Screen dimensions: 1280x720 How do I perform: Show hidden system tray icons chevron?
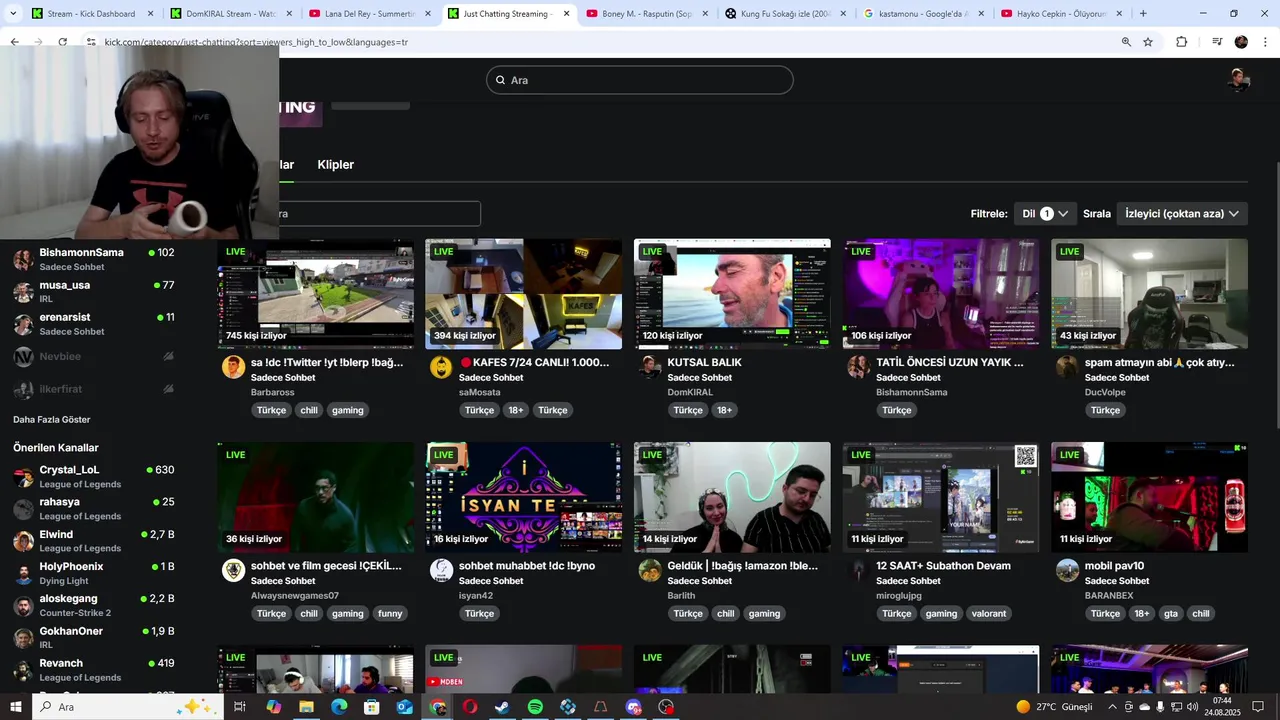click(x=1111, y=707)
